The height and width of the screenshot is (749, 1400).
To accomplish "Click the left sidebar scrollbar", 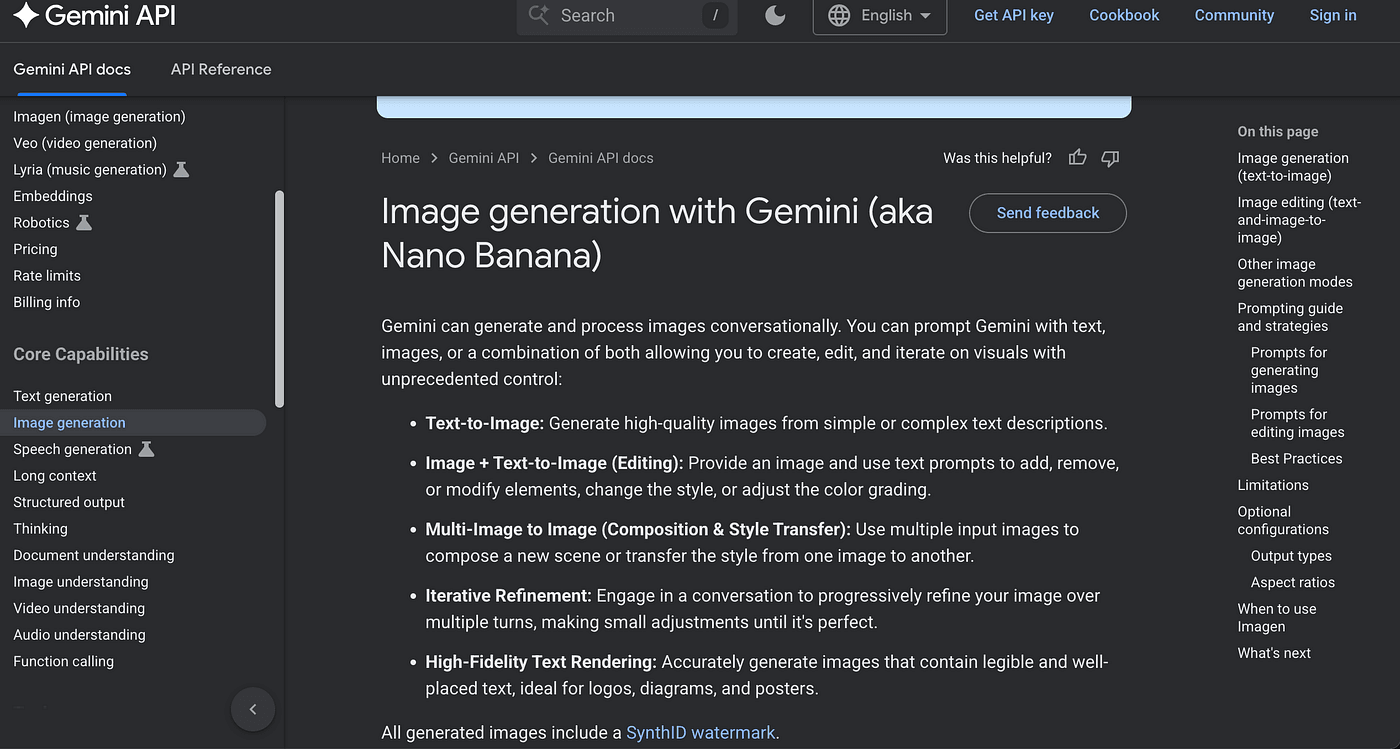I will (x=279, y=300).
